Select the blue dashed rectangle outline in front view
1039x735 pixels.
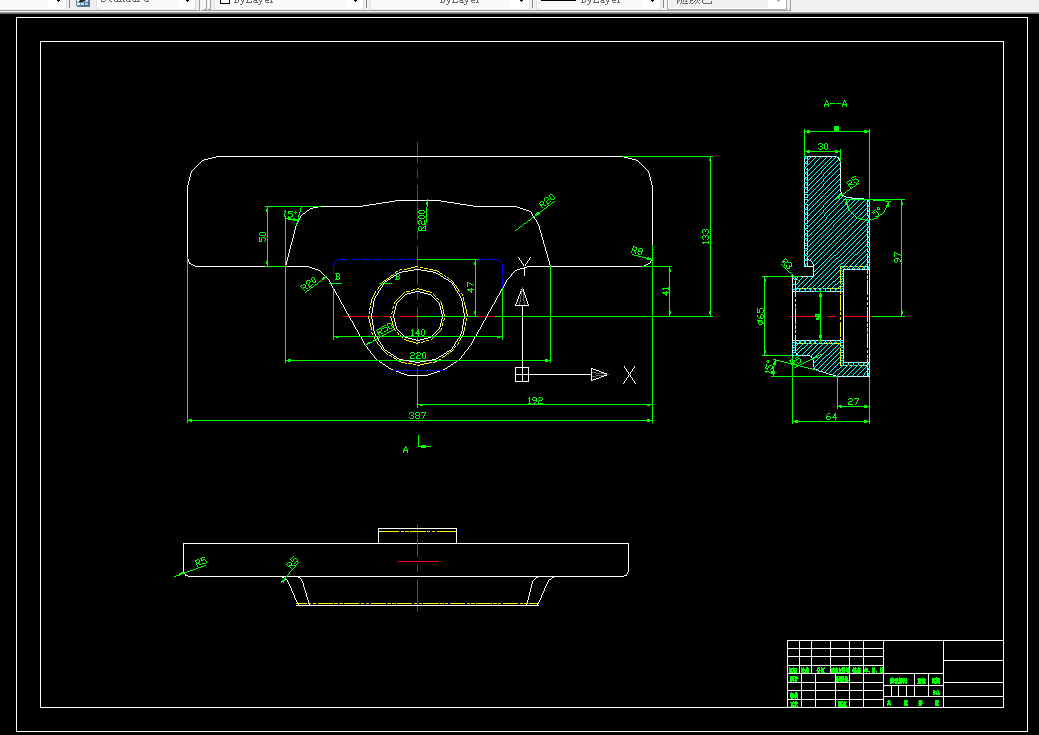click(x=418, y=260)
